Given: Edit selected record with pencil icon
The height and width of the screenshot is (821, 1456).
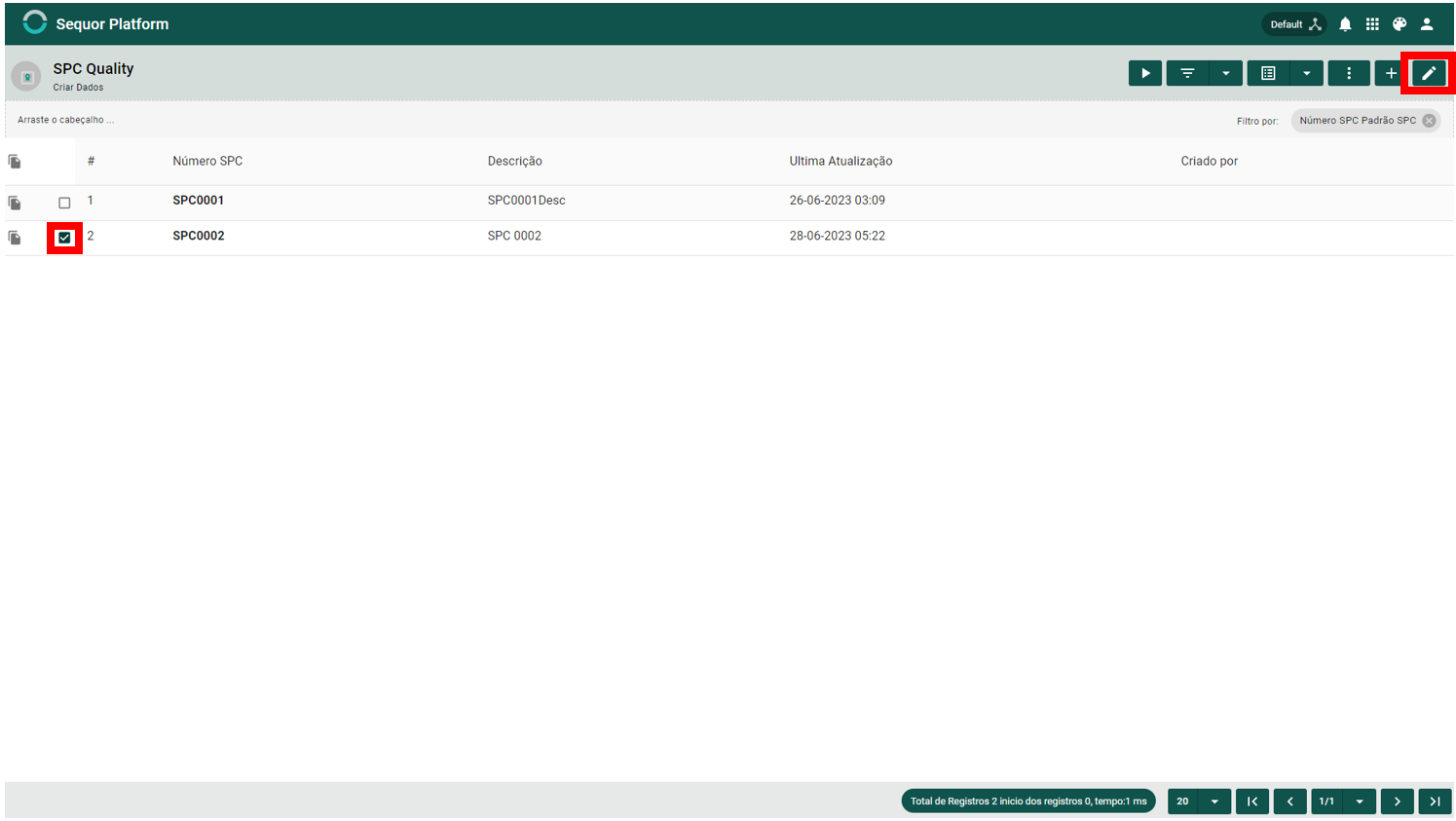Looking at the screenshot, I should click(1429, 73).
